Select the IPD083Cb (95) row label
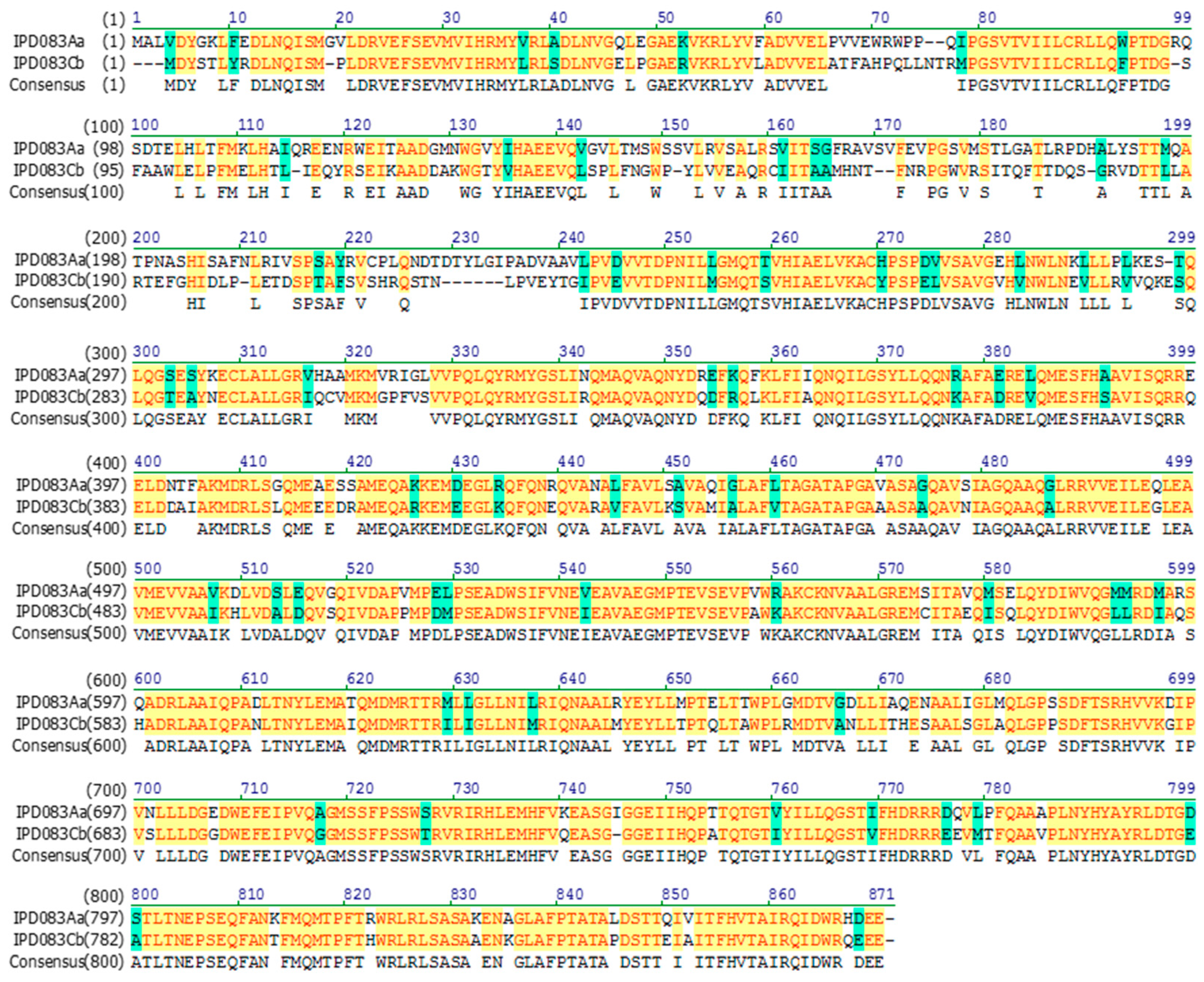 coord(68,170)
